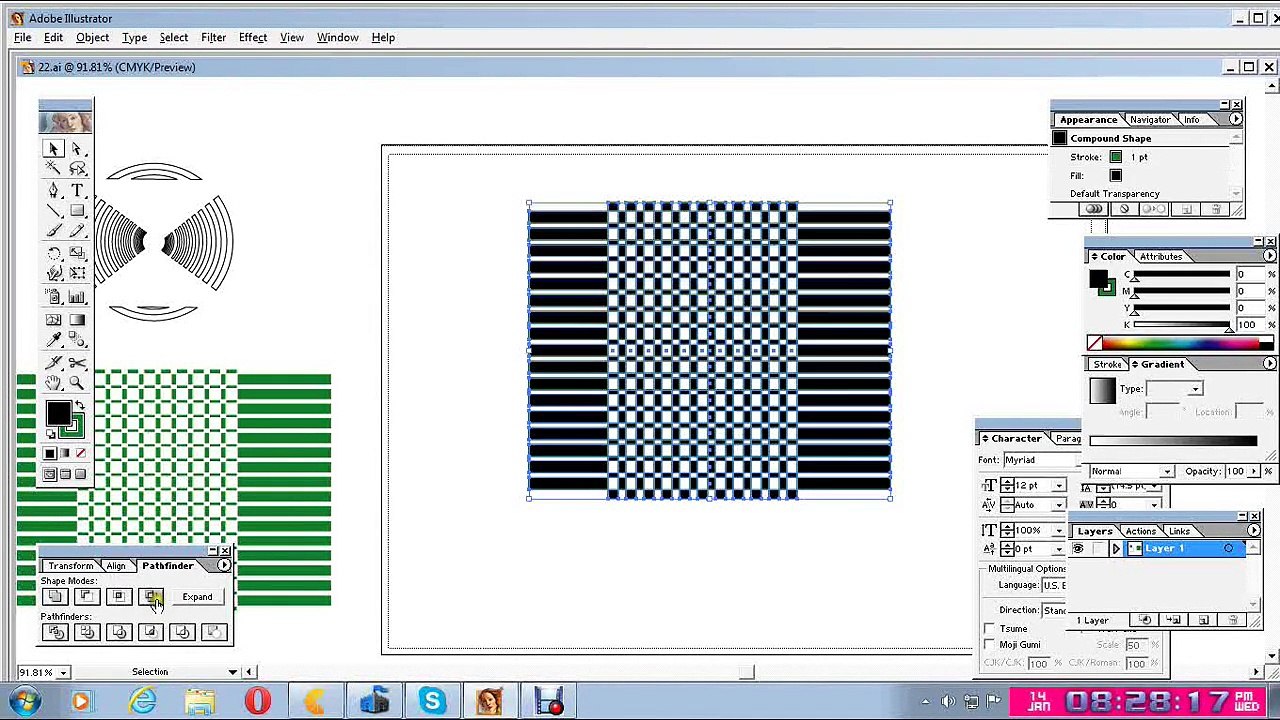Select the Blend tool
Viewport: 1280px width, 720px height.
click(x=77, y=341)
